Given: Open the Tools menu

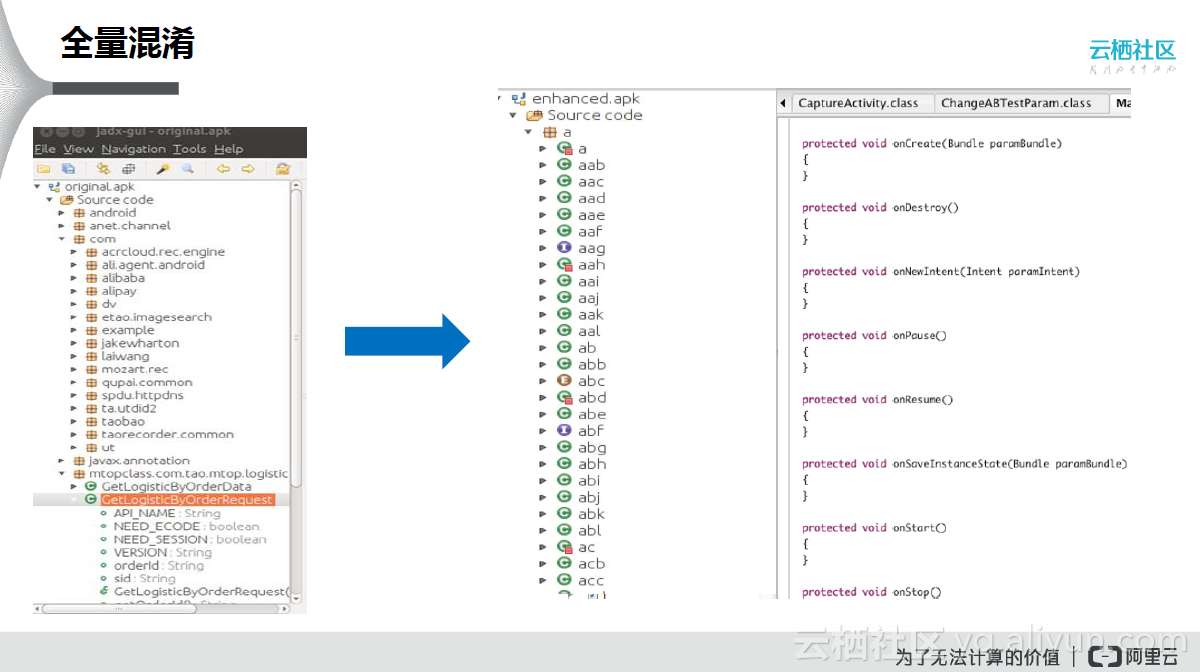Looking at the screenshot, I should pyautogui.click(x=189, y=149).
